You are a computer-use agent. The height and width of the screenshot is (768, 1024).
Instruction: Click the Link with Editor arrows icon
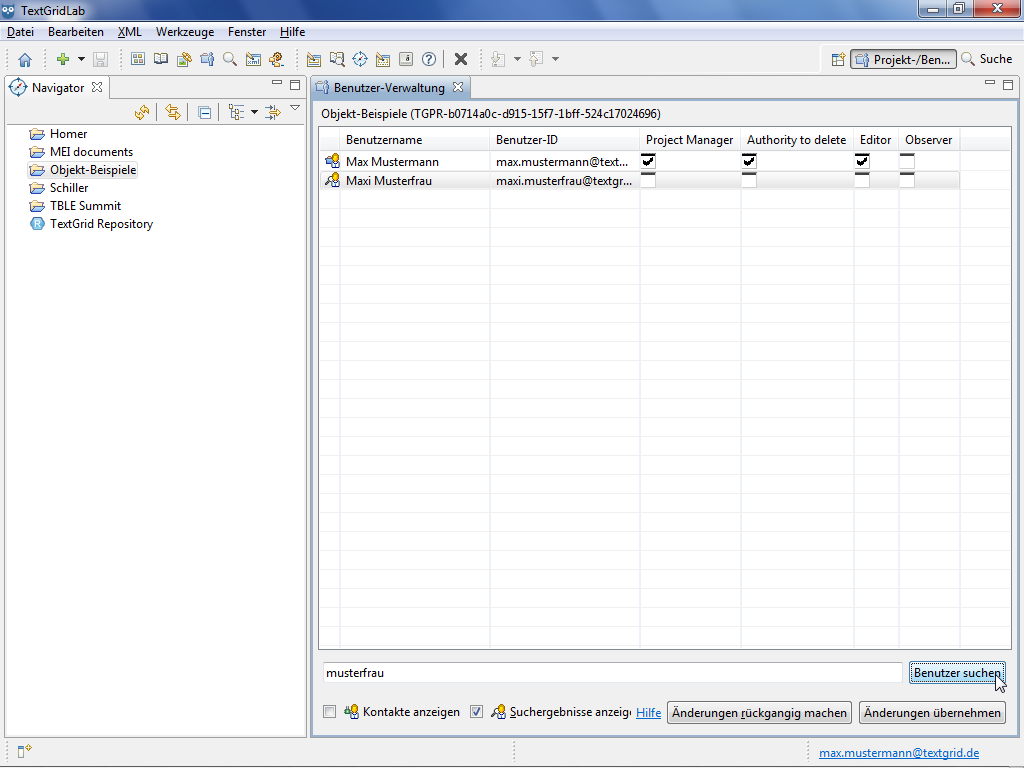point(173,112)
